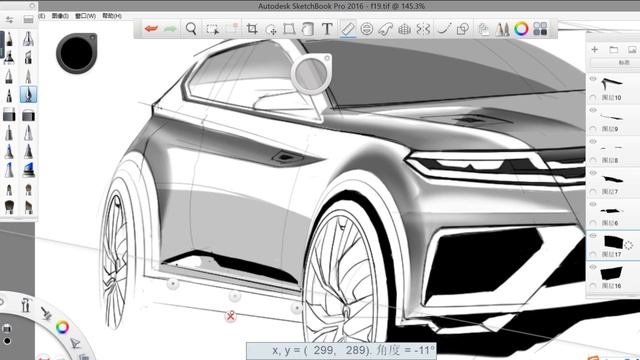Toggle the Symmetry tool
The width and height of the screenshot is (640, 360).
point(424,29)
